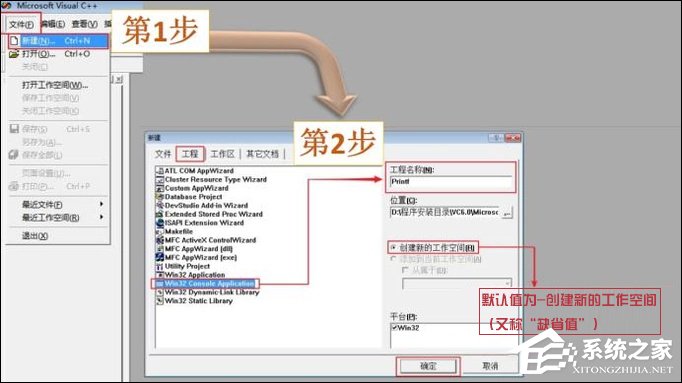Click the MFC AppWizard (exe) icon

(160, 257)
